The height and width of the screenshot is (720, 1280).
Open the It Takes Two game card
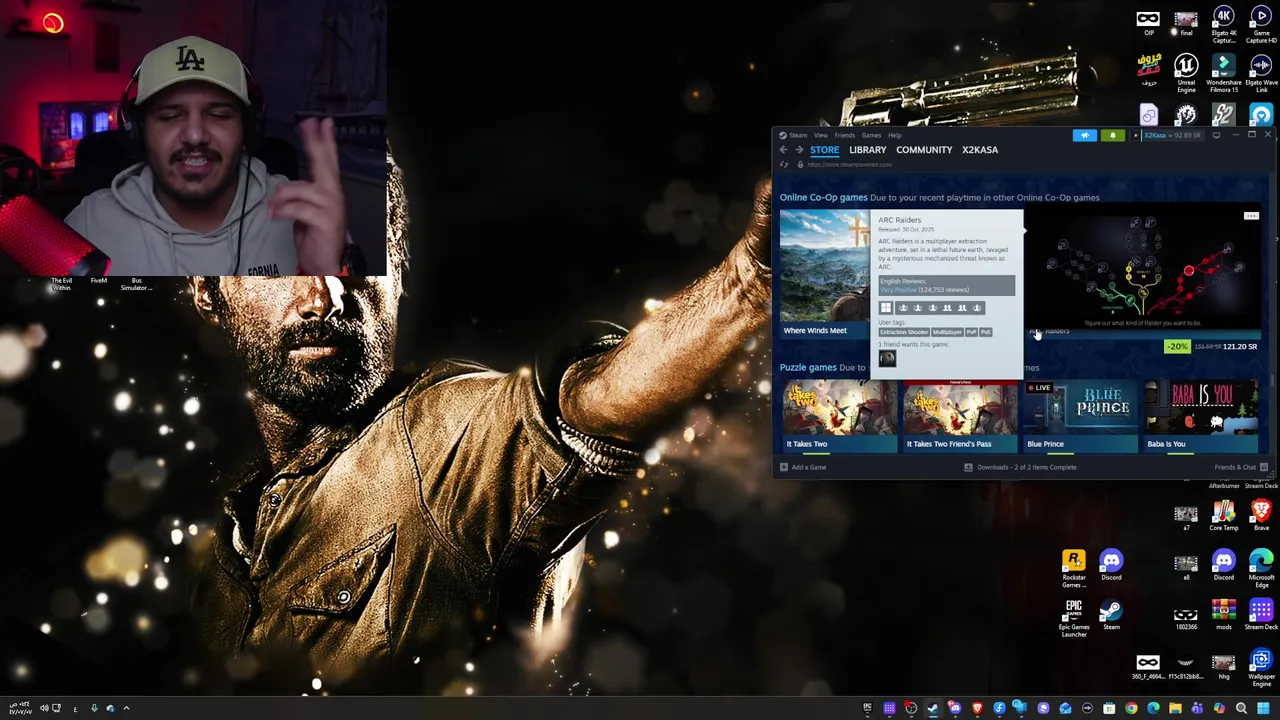pyautogui.click(x=839, y=416)
